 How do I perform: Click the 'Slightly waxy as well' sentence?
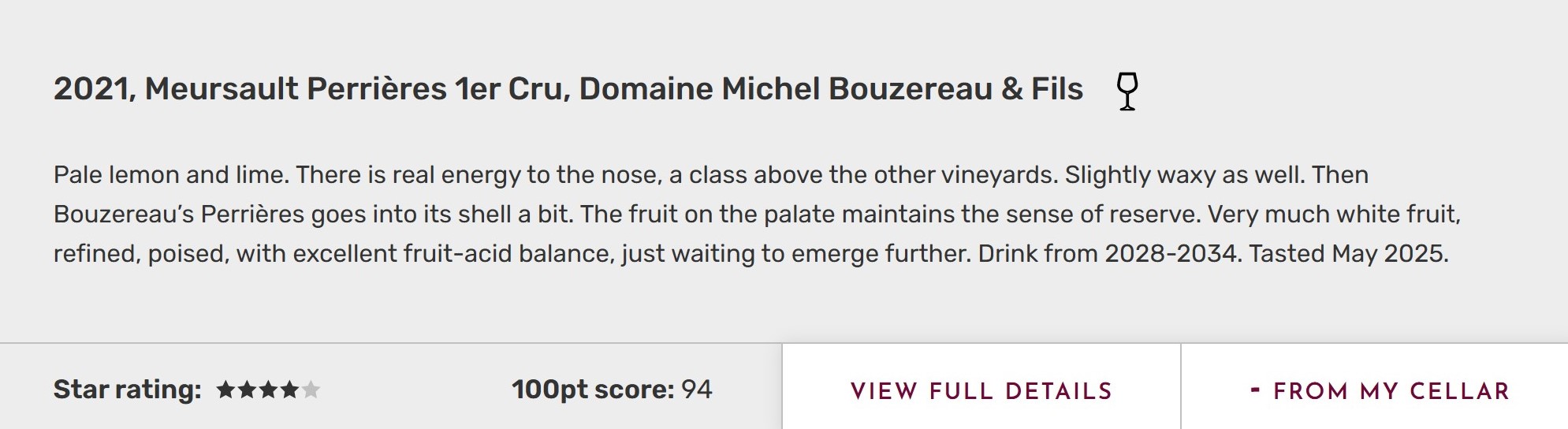point(1185,174)
